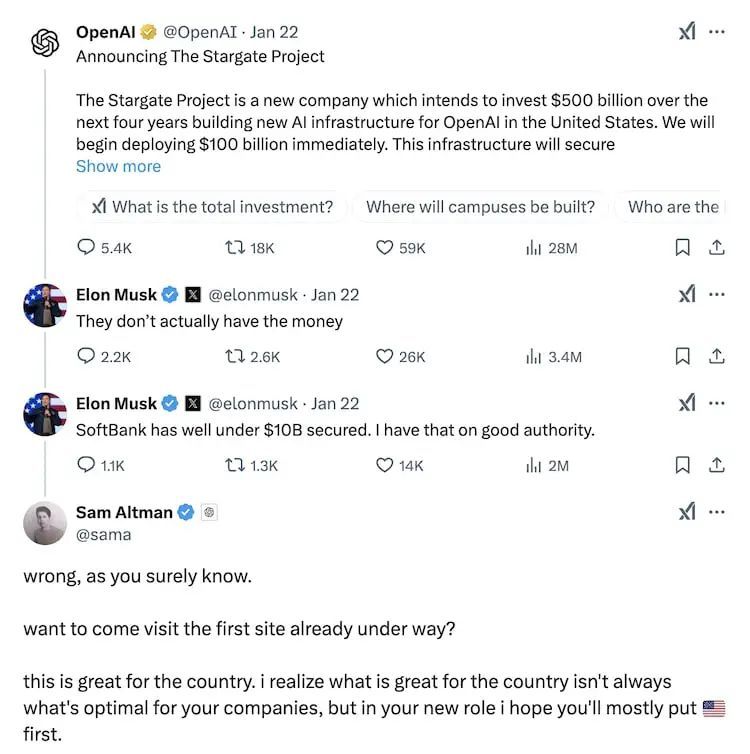The image size is (750, 754).
Task: Share the OpenAI Stargate post
Action: click(x=716, y=248)
